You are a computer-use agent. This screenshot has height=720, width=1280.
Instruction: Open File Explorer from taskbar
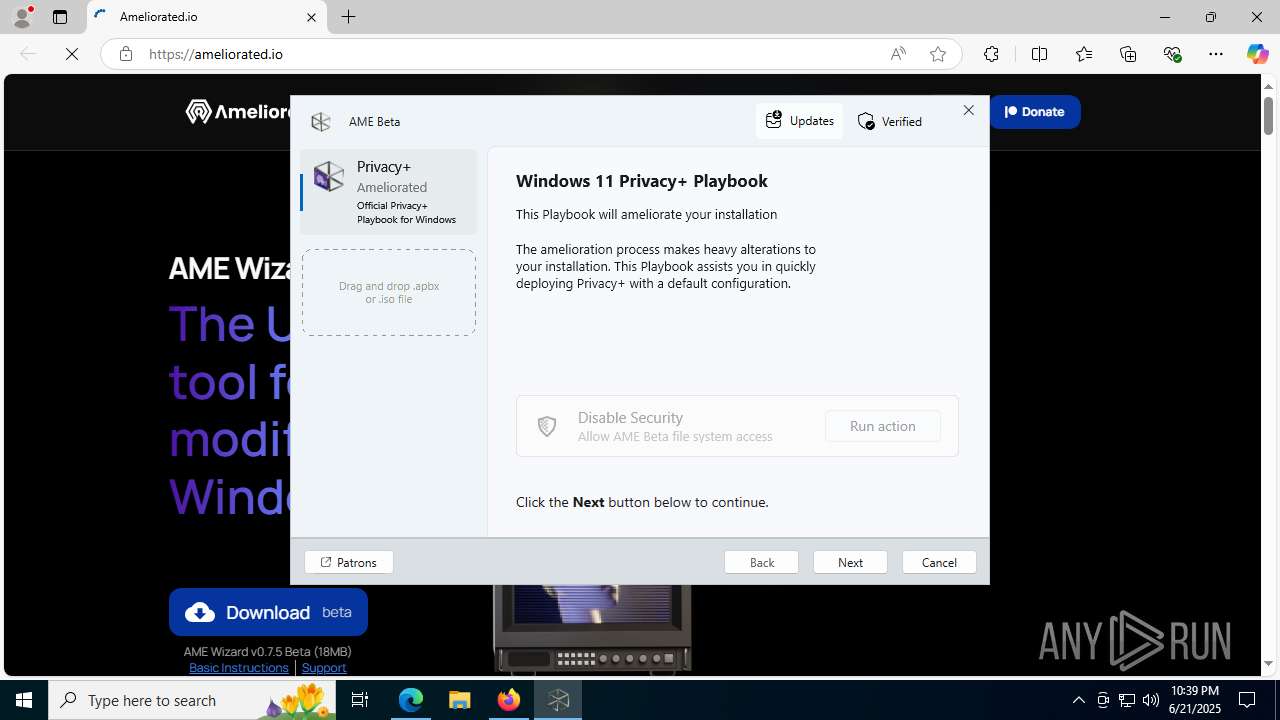[x=460, y=700]
